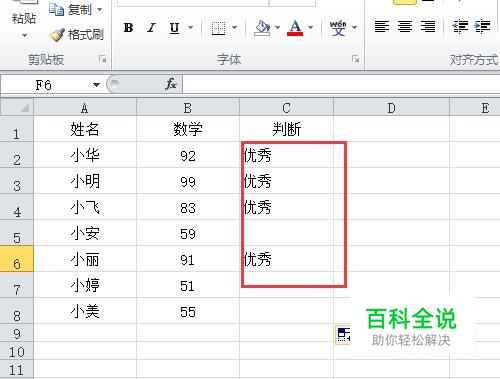Center align text
This screenshot has height=379, width=500.
tap(405, 26)
